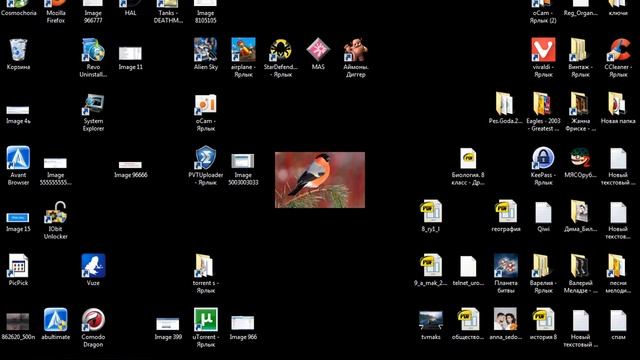Open the 8_ry1_I PDF file
This screenshot has width=640, height=360.
[x=431, y=212]
